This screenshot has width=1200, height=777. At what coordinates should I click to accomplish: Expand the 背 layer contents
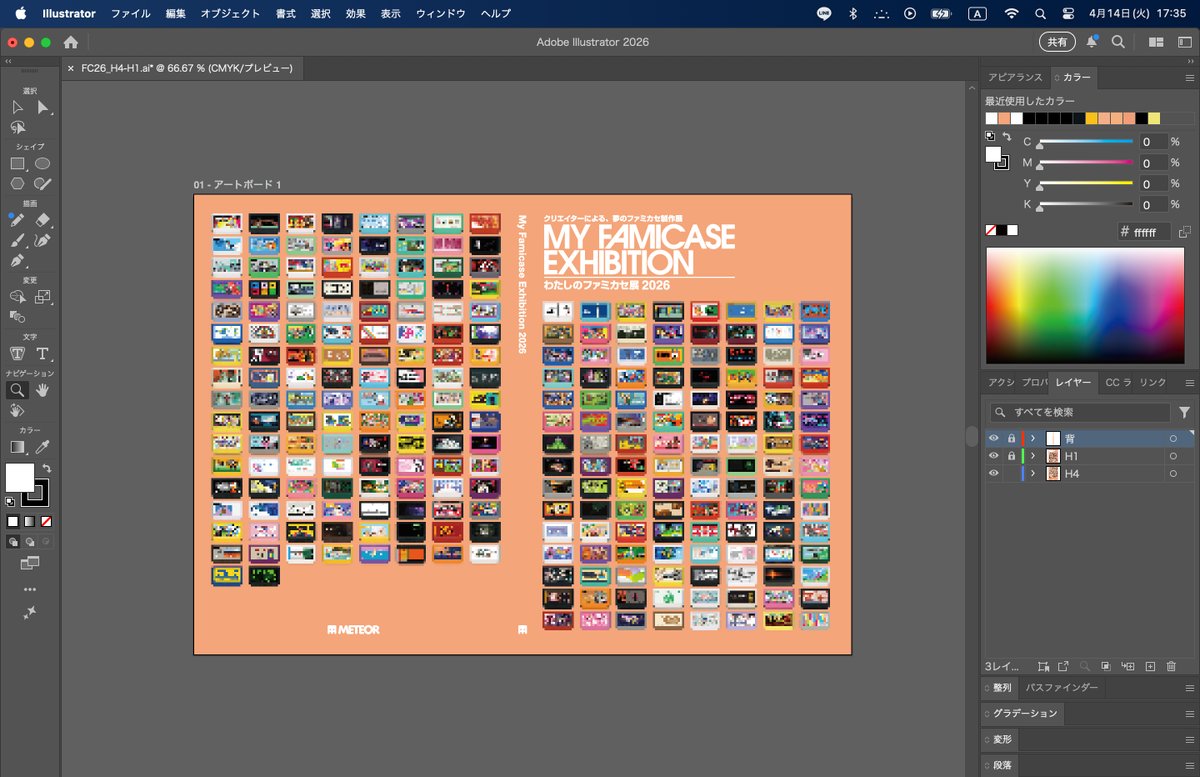1033,438
